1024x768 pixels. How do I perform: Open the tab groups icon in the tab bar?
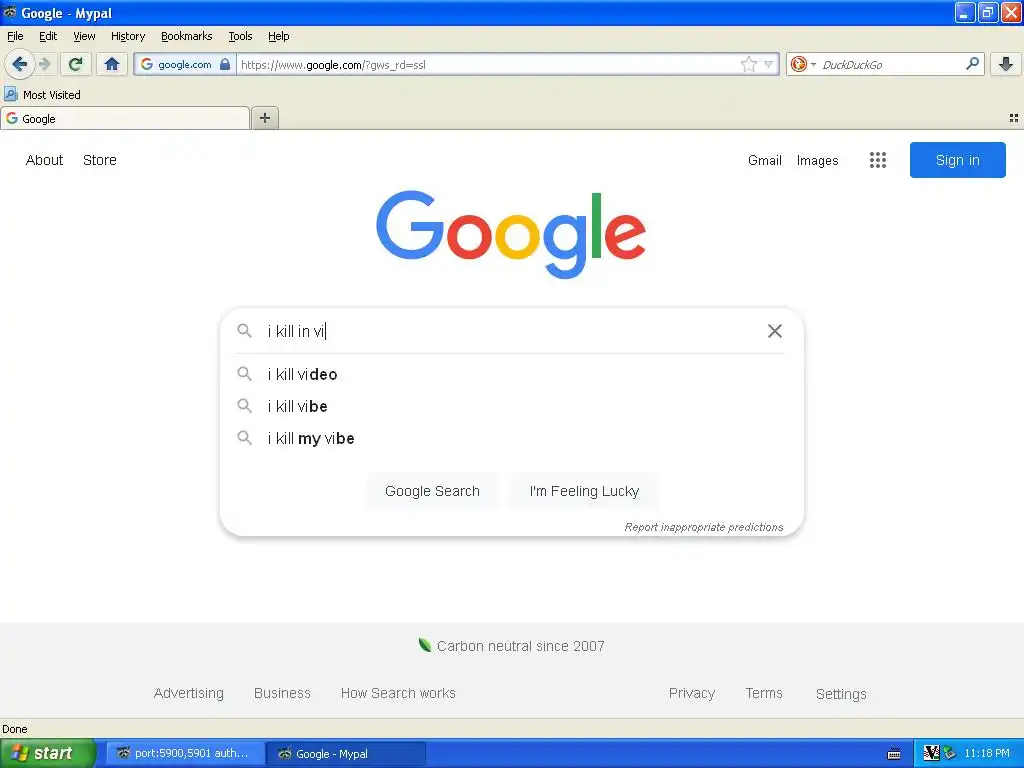(x=1014, y=118)
